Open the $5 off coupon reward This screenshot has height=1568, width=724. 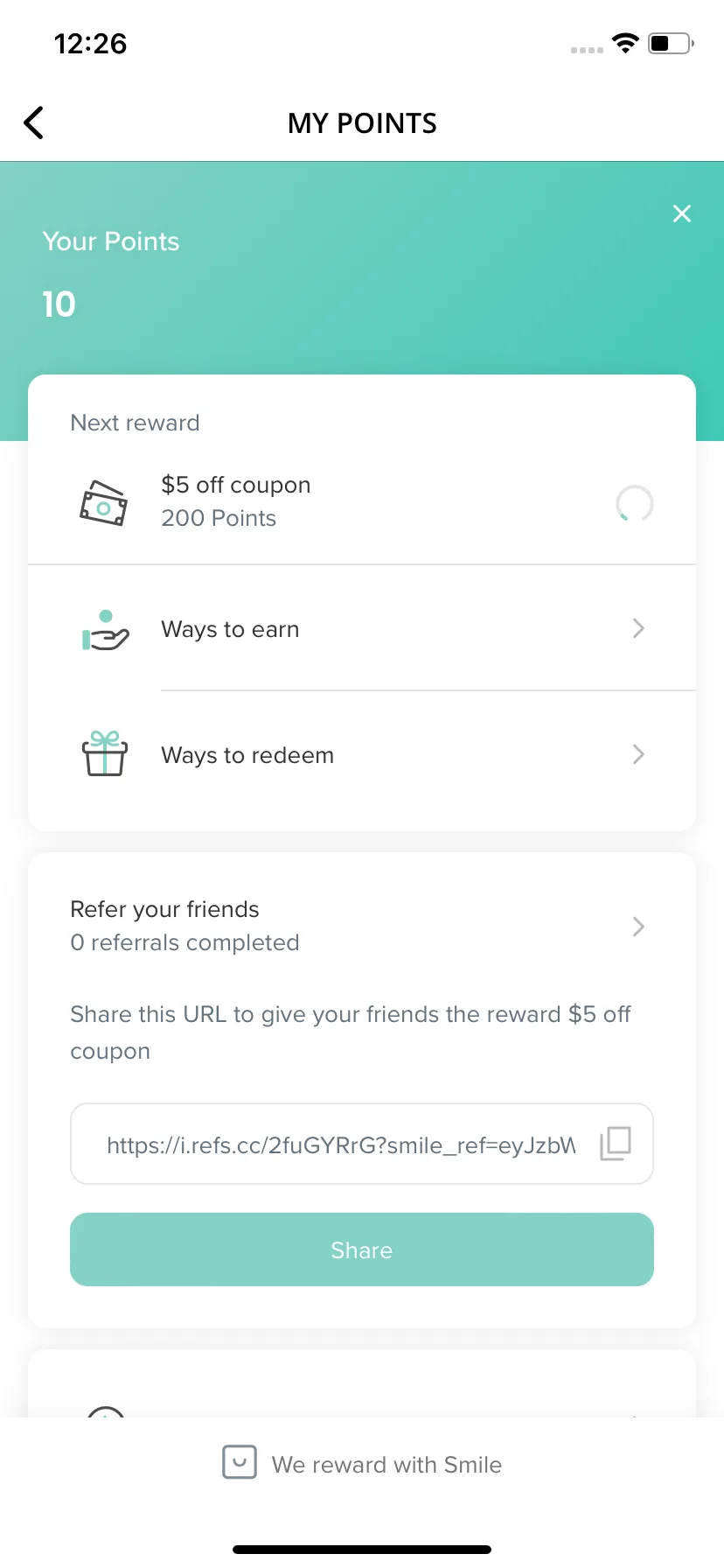pos(362,501)
